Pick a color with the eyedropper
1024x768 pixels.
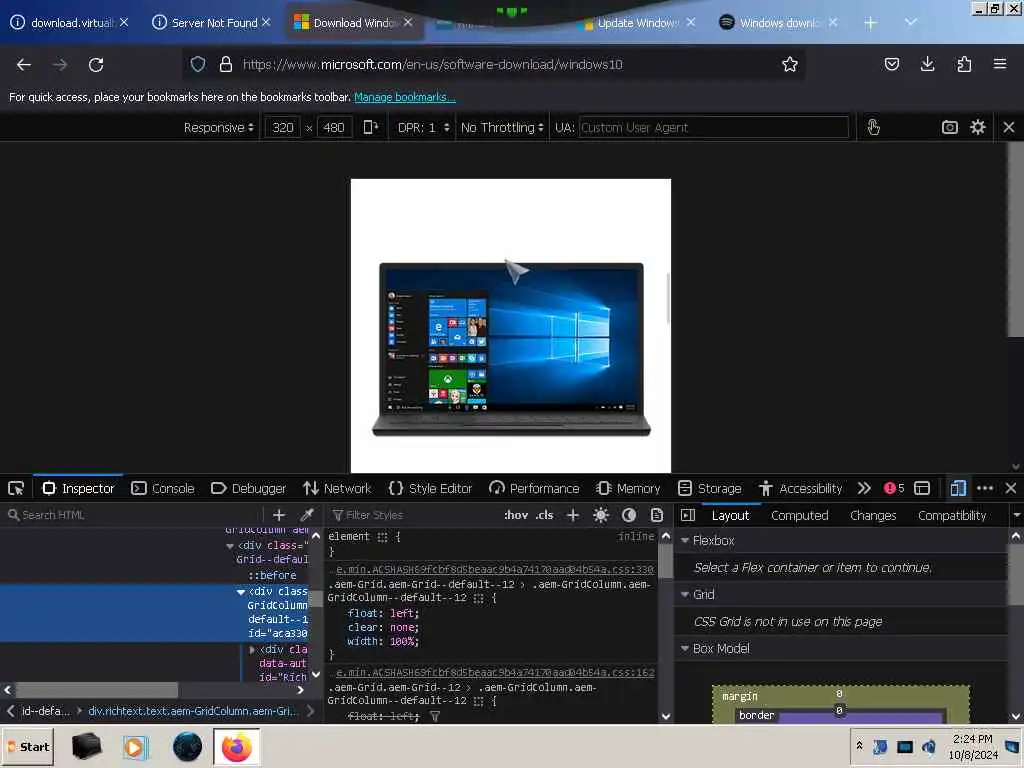[x=306, y=515]
